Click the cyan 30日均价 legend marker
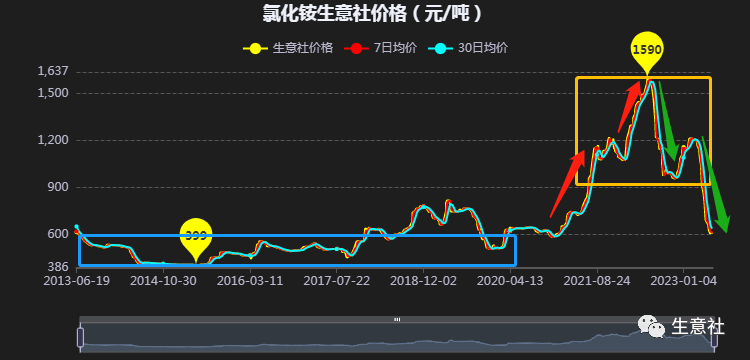 [x=440, y=48]
